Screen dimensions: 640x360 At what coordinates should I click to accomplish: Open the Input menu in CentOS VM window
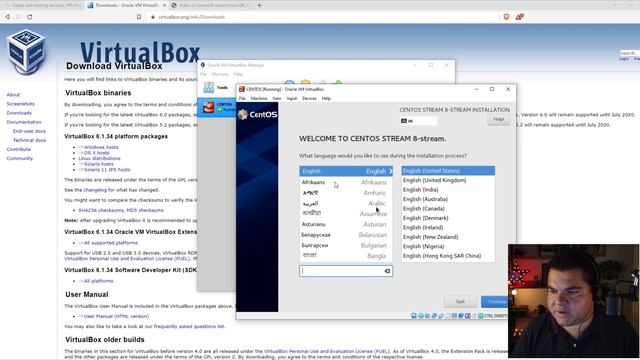[292, 98]
